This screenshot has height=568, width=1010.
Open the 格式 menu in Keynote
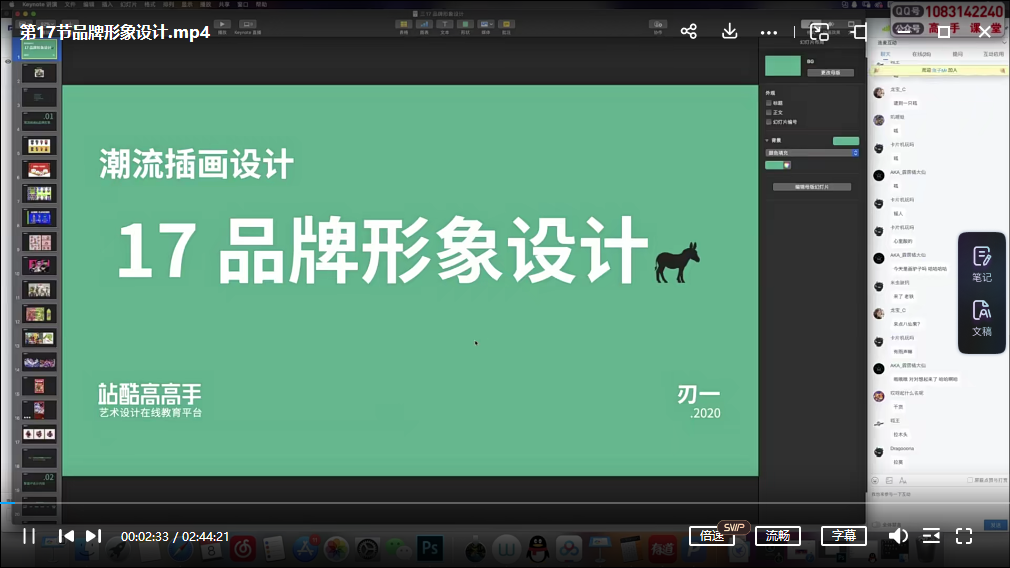(149, 5)
